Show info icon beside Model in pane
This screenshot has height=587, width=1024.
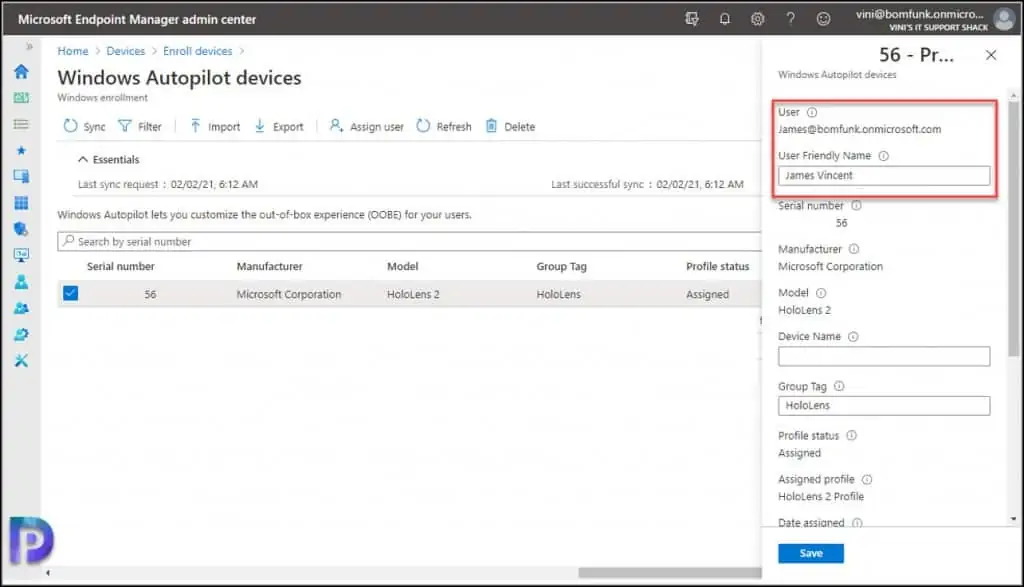[821, 293]
